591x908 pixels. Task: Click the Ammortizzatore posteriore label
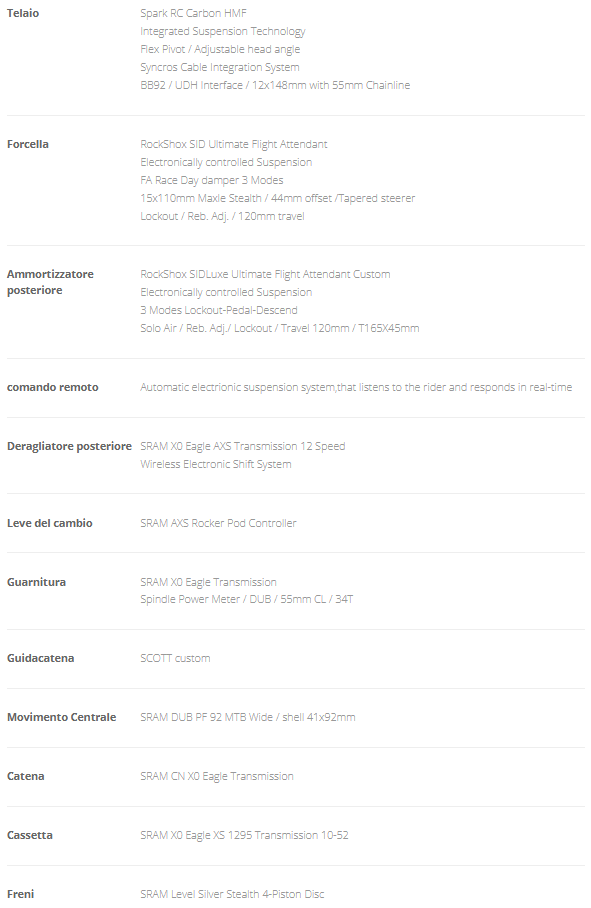point(50,282)
